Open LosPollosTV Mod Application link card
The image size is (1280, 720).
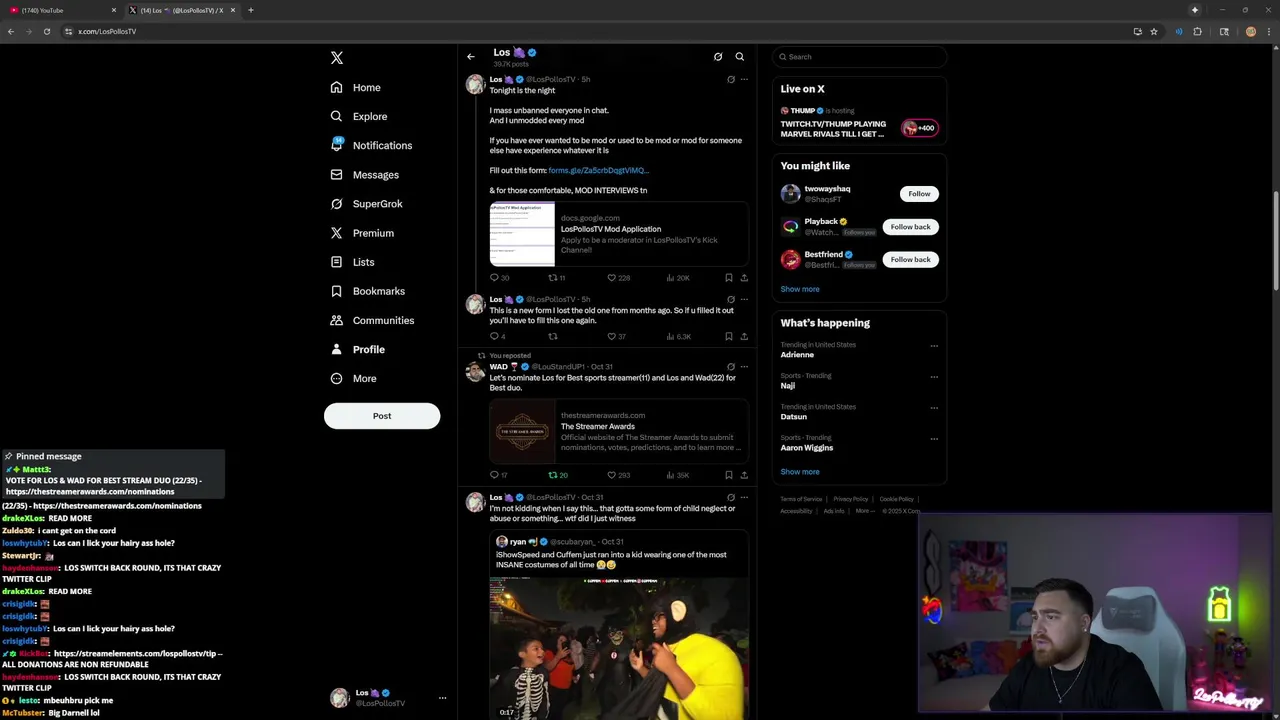[x=619, y=234]
